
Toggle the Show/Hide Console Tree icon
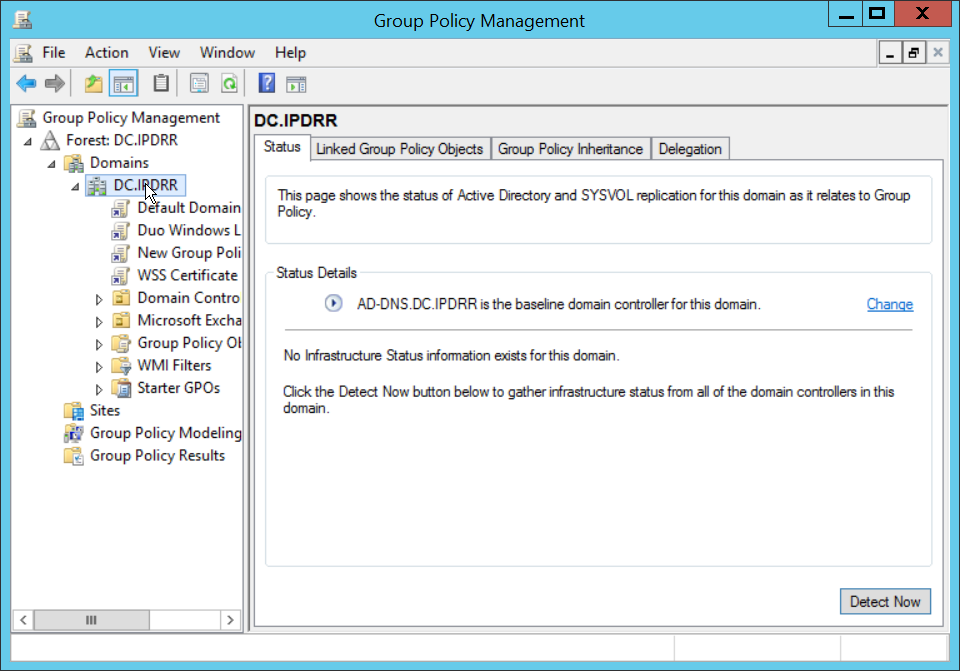[x=124, y=84]
